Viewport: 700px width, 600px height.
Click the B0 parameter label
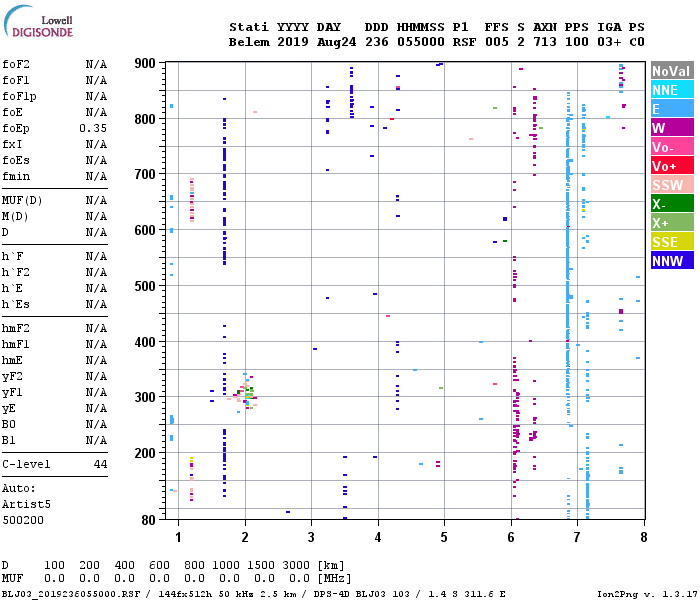pos(9,425)
